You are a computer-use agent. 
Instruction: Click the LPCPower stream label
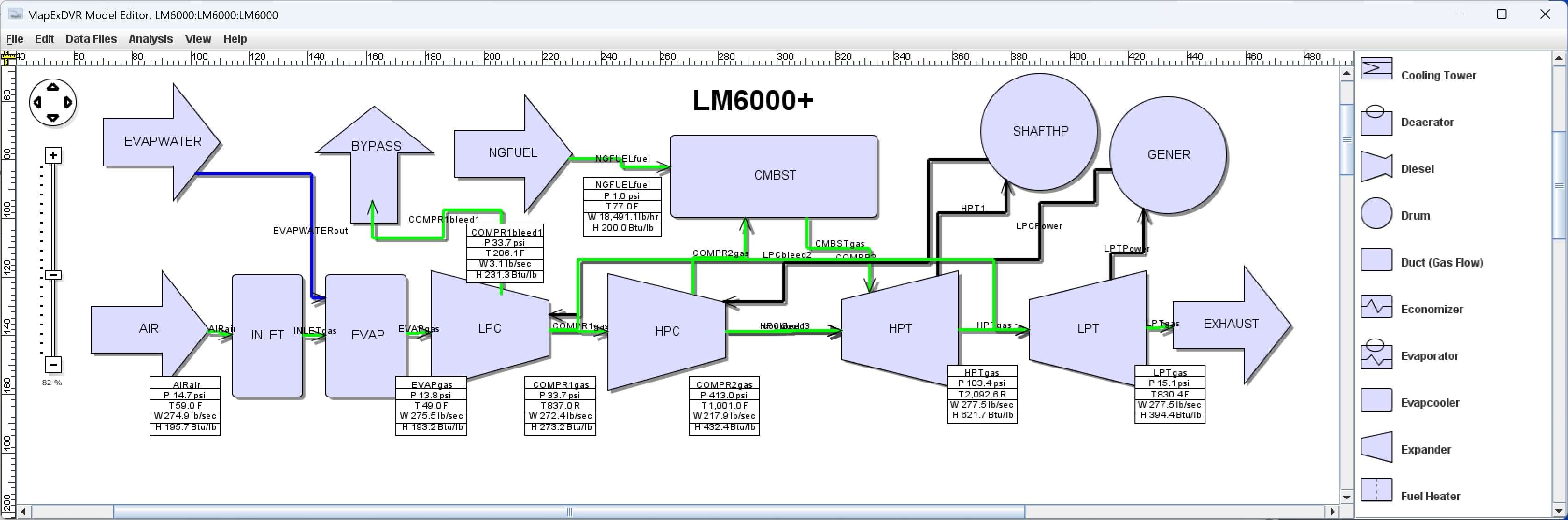[1039, 226]
